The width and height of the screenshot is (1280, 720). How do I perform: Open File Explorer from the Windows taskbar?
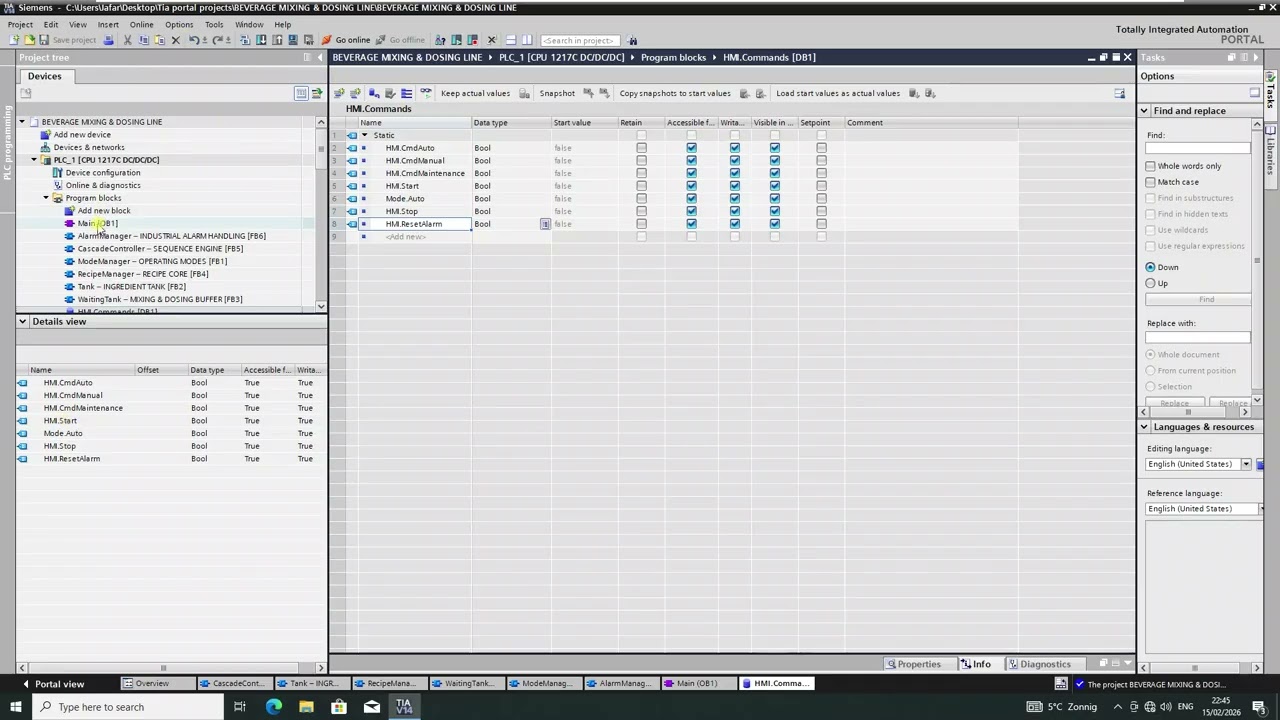(x=306, y=707)
